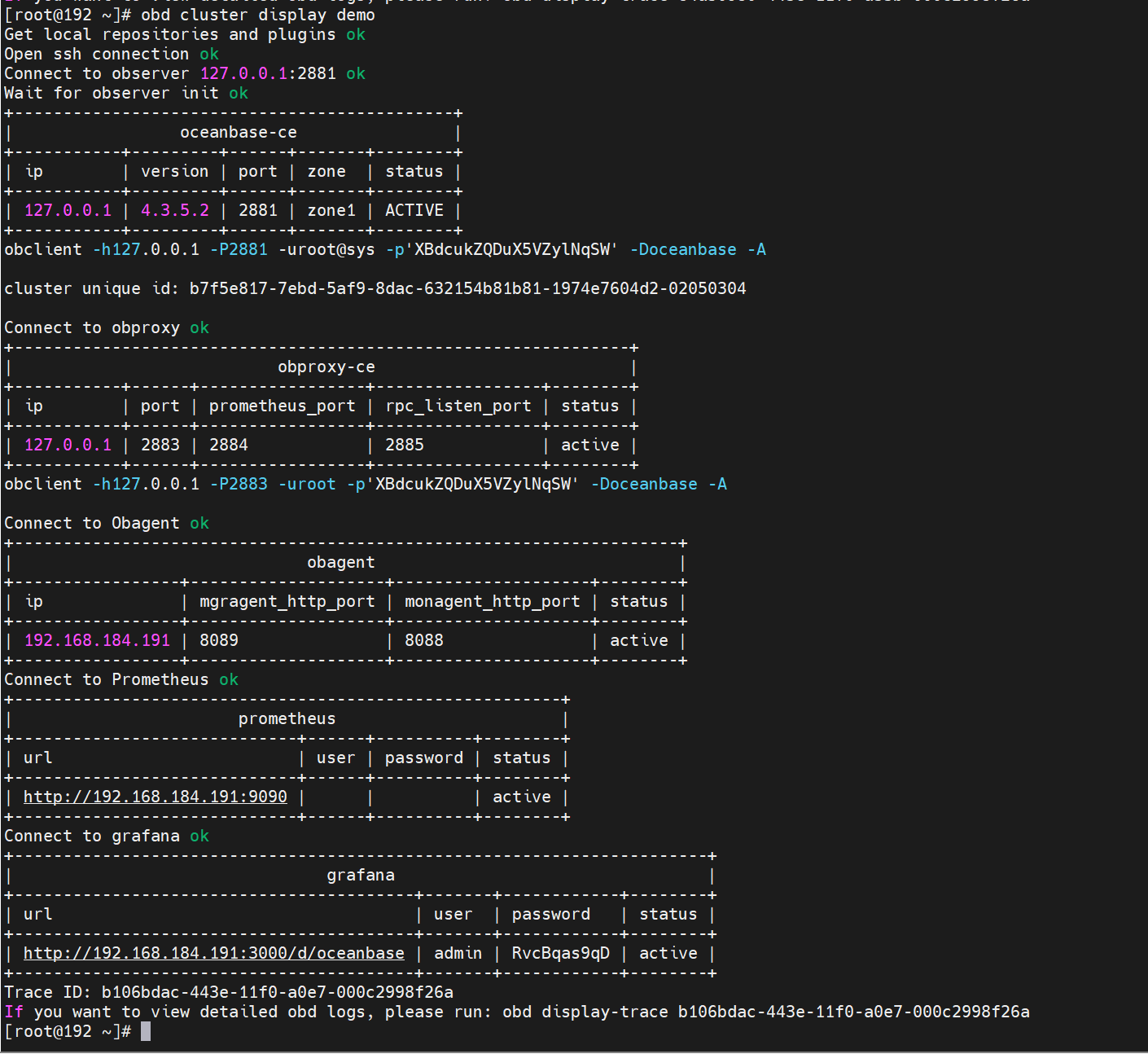
Task: Click the prometheus table title
Action: (x=287, y=718)
